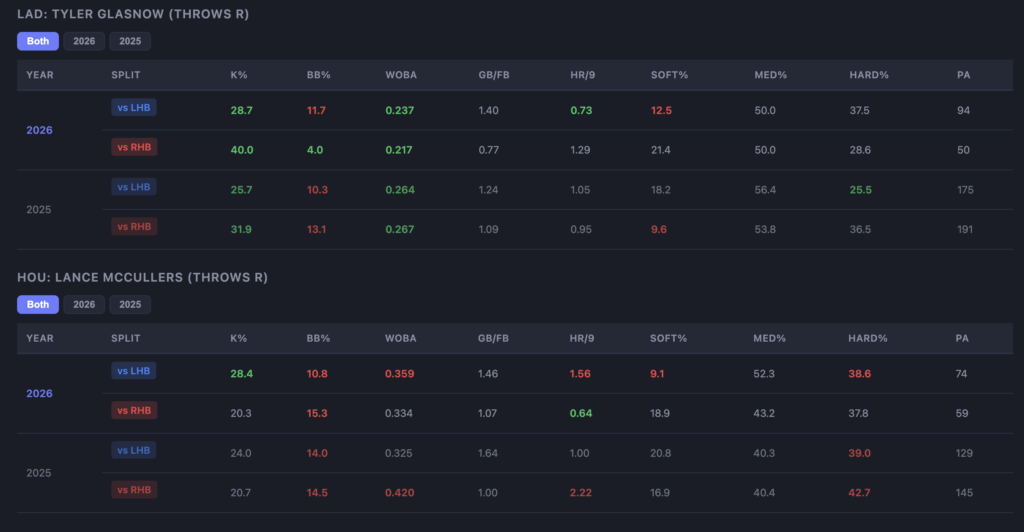Click the YEAR header in McCullers table
1024x532 pixels.
pyautogui.click(x=40, y=338)
